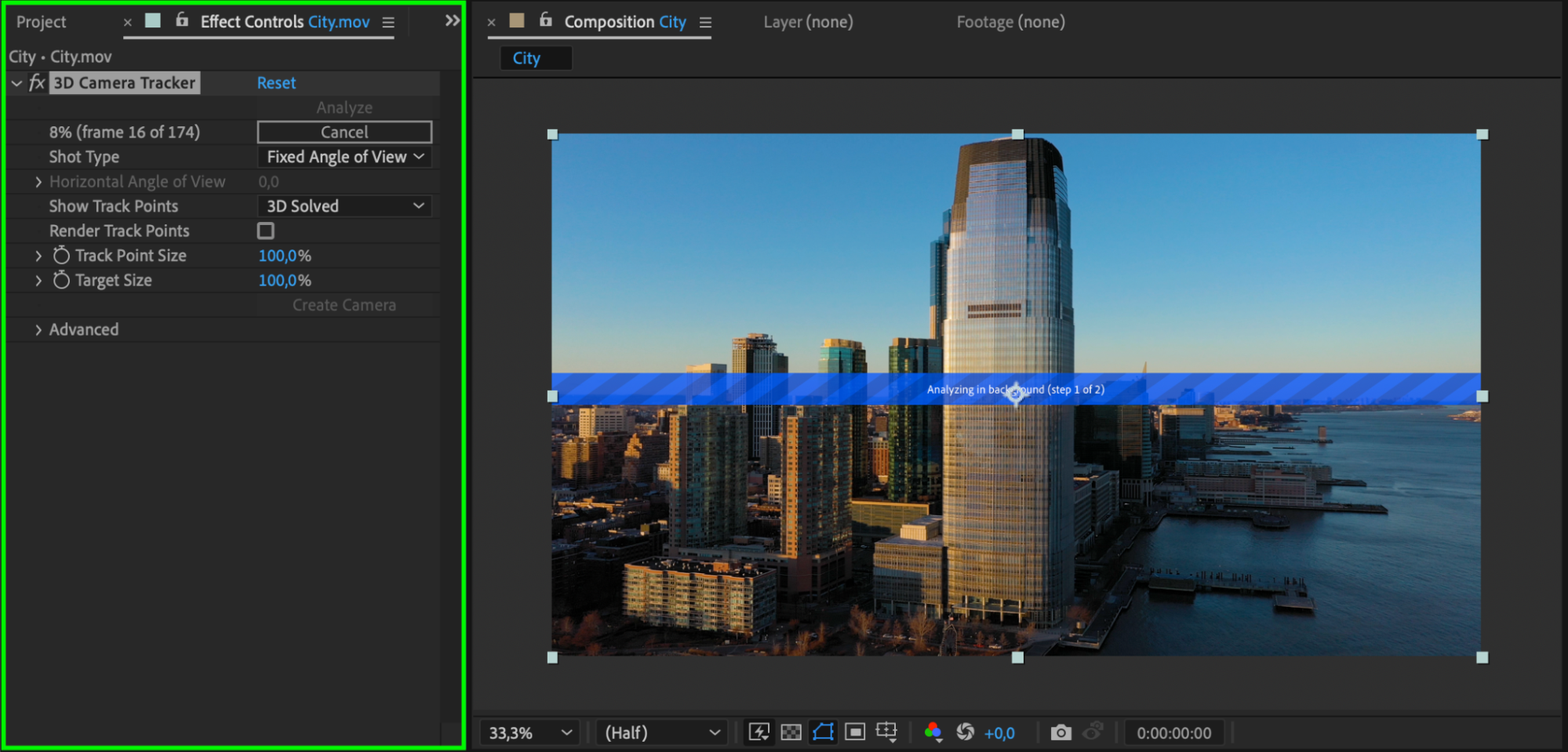The width and height of the screenshot is (1568, 752).
Task: Switch to the Footage (none) tab
Action: point(1010,22)
